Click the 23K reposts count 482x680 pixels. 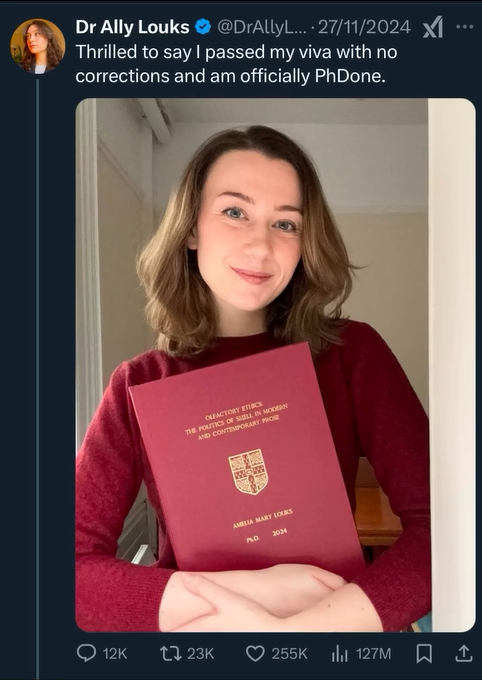[200, 654]
